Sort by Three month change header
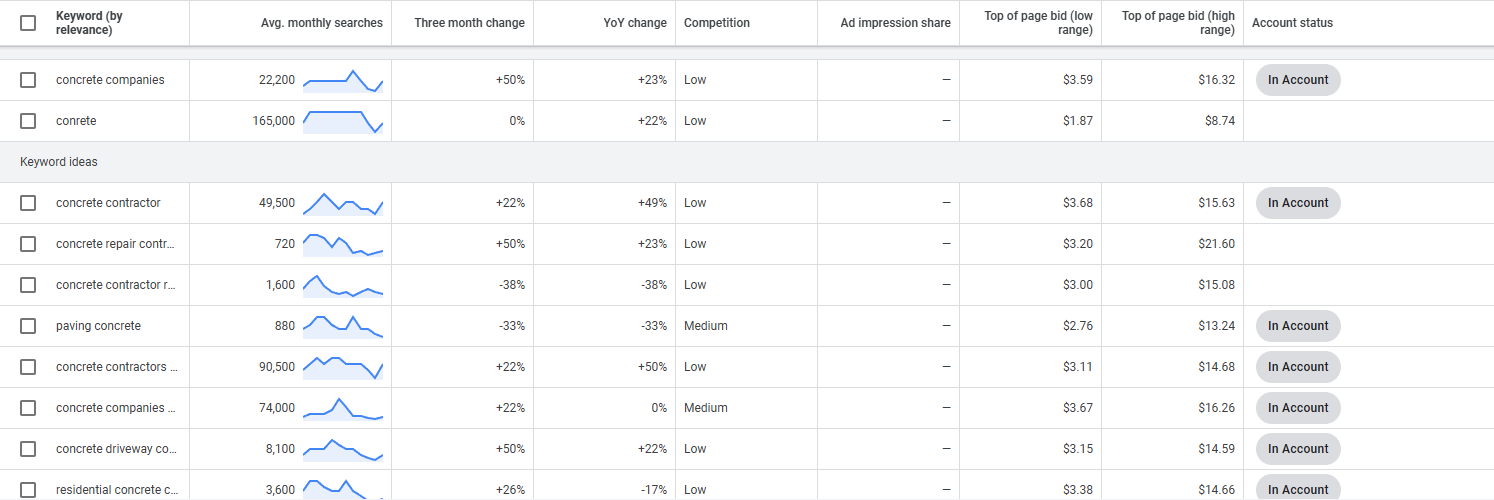The width and height of the screenshot is (1494, 500). click(x=470, y=23)
